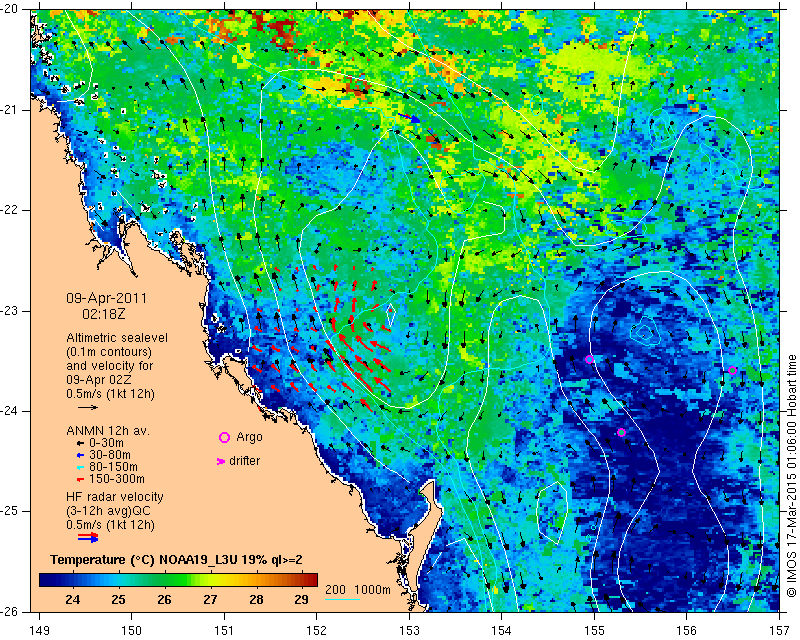Click the 'ANMN 12h av.' legend heading

pos(108,431)
